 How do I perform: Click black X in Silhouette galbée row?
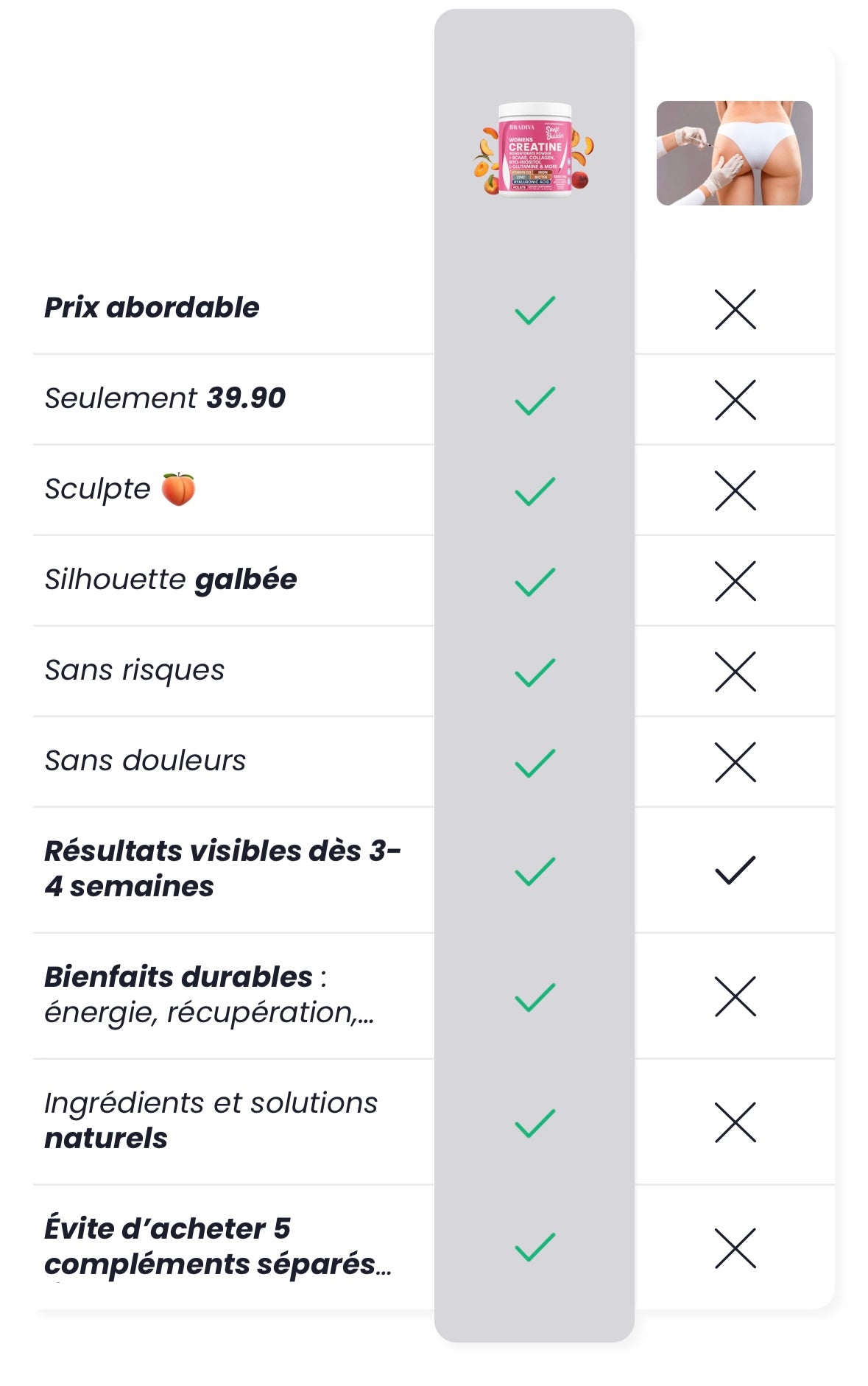[735, 581]
